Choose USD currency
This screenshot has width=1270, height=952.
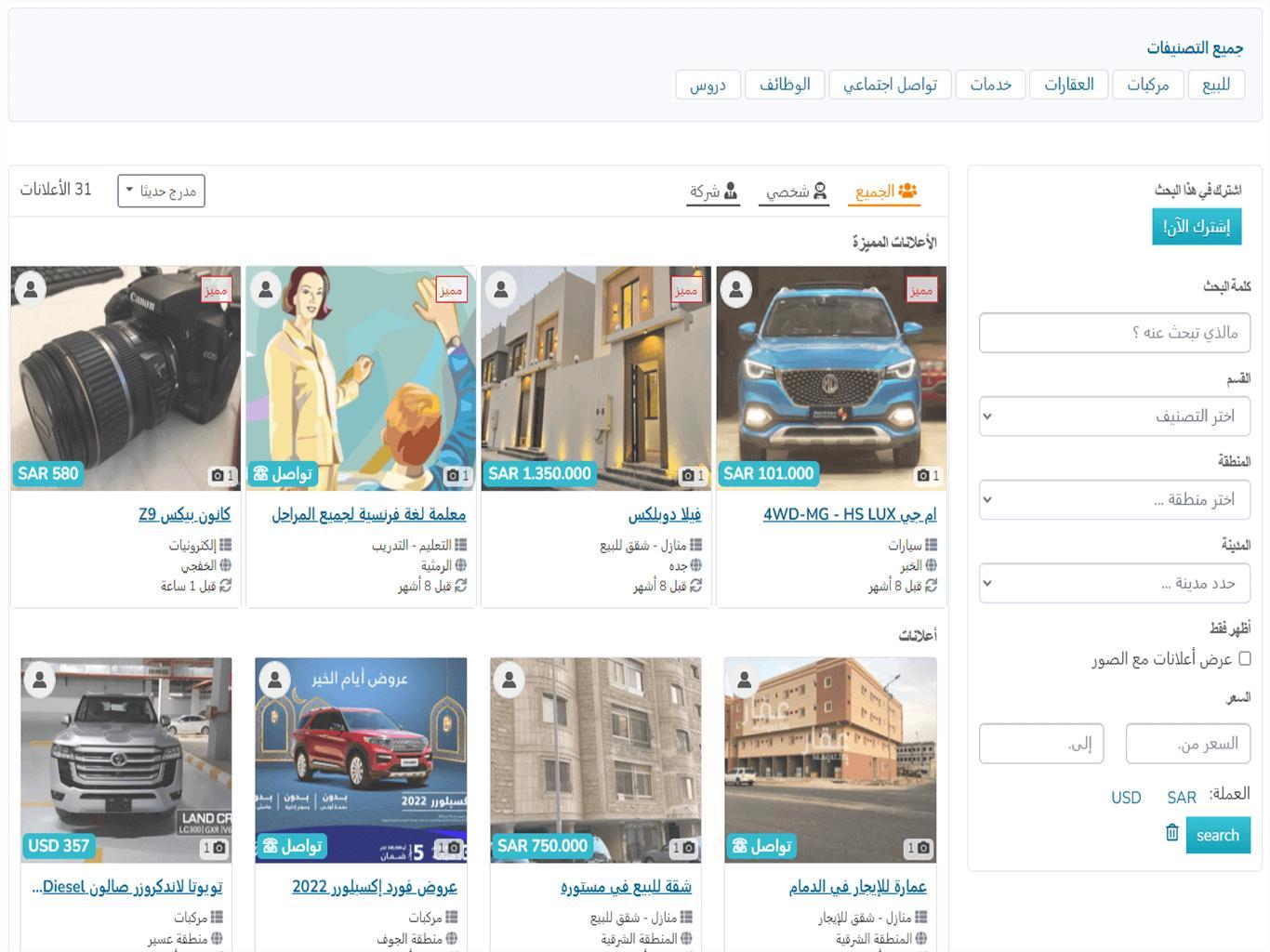(x=1126, y=798)
